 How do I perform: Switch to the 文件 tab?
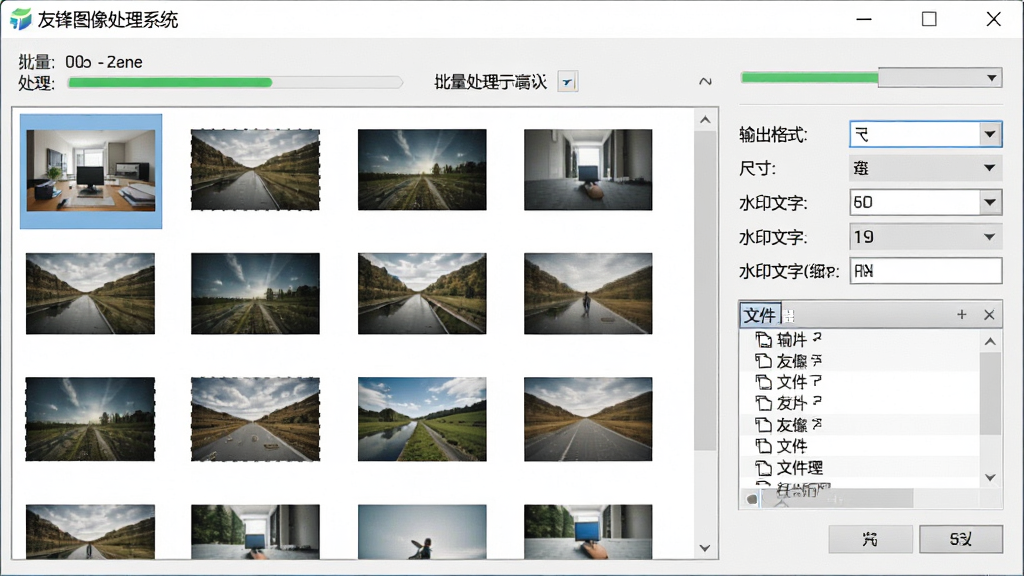pos(760,315)
